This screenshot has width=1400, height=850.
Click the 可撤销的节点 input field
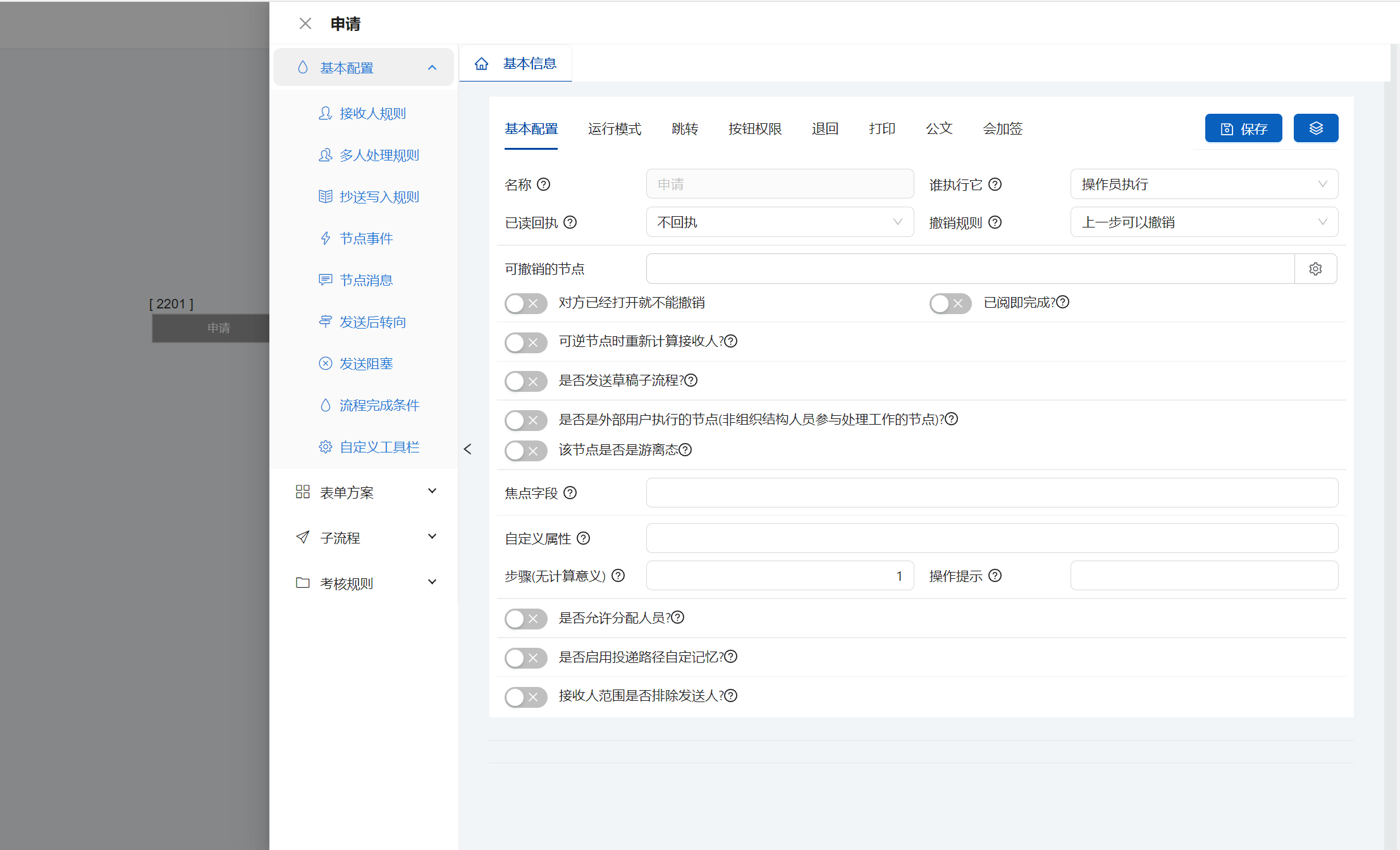point(970,269)
